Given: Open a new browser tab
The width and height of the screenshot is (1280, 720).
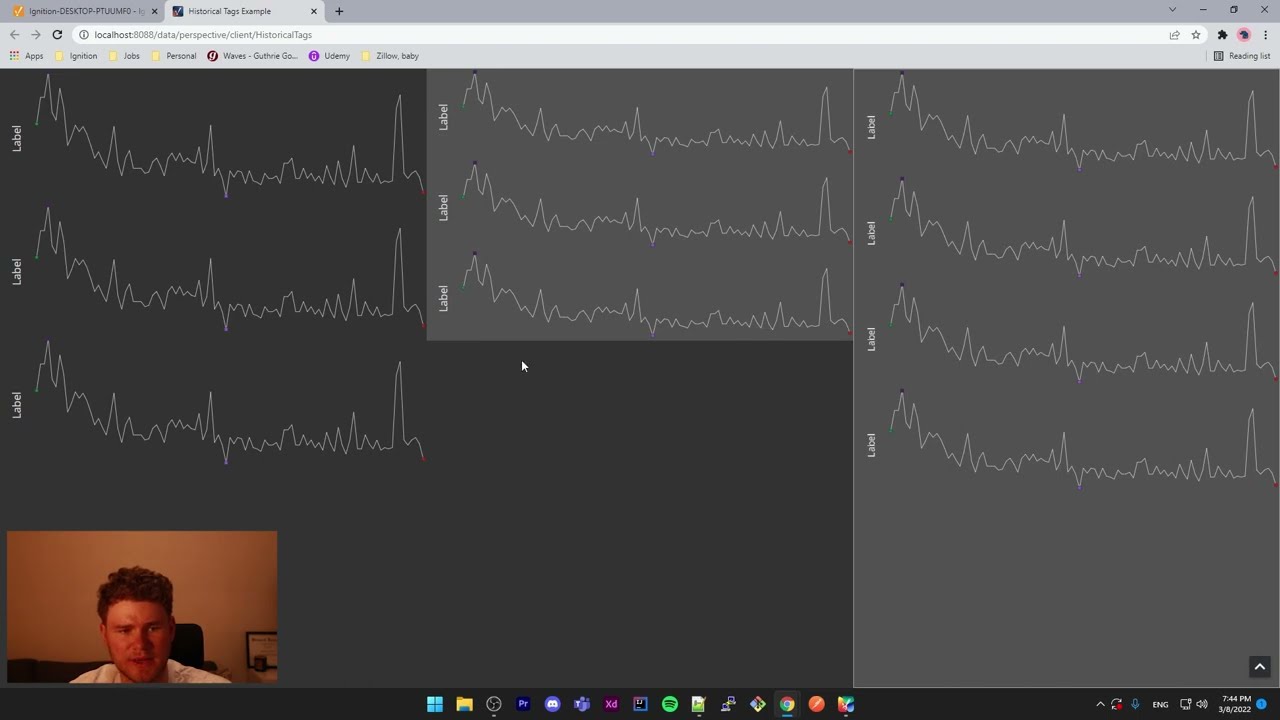Looking at the screenshot, I should 339,11.
